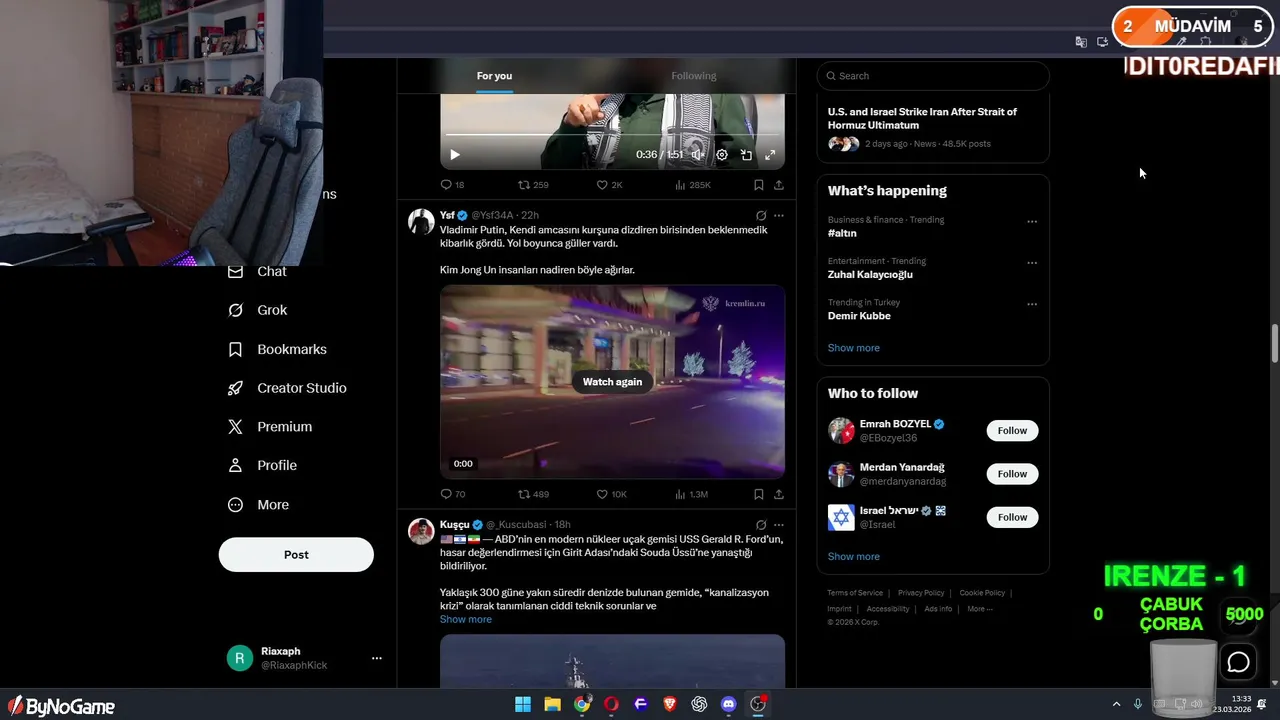1280x720 pixels.
Task: Open more options for Demir Kubbe trend
Action: click(x=1032, y=304)
